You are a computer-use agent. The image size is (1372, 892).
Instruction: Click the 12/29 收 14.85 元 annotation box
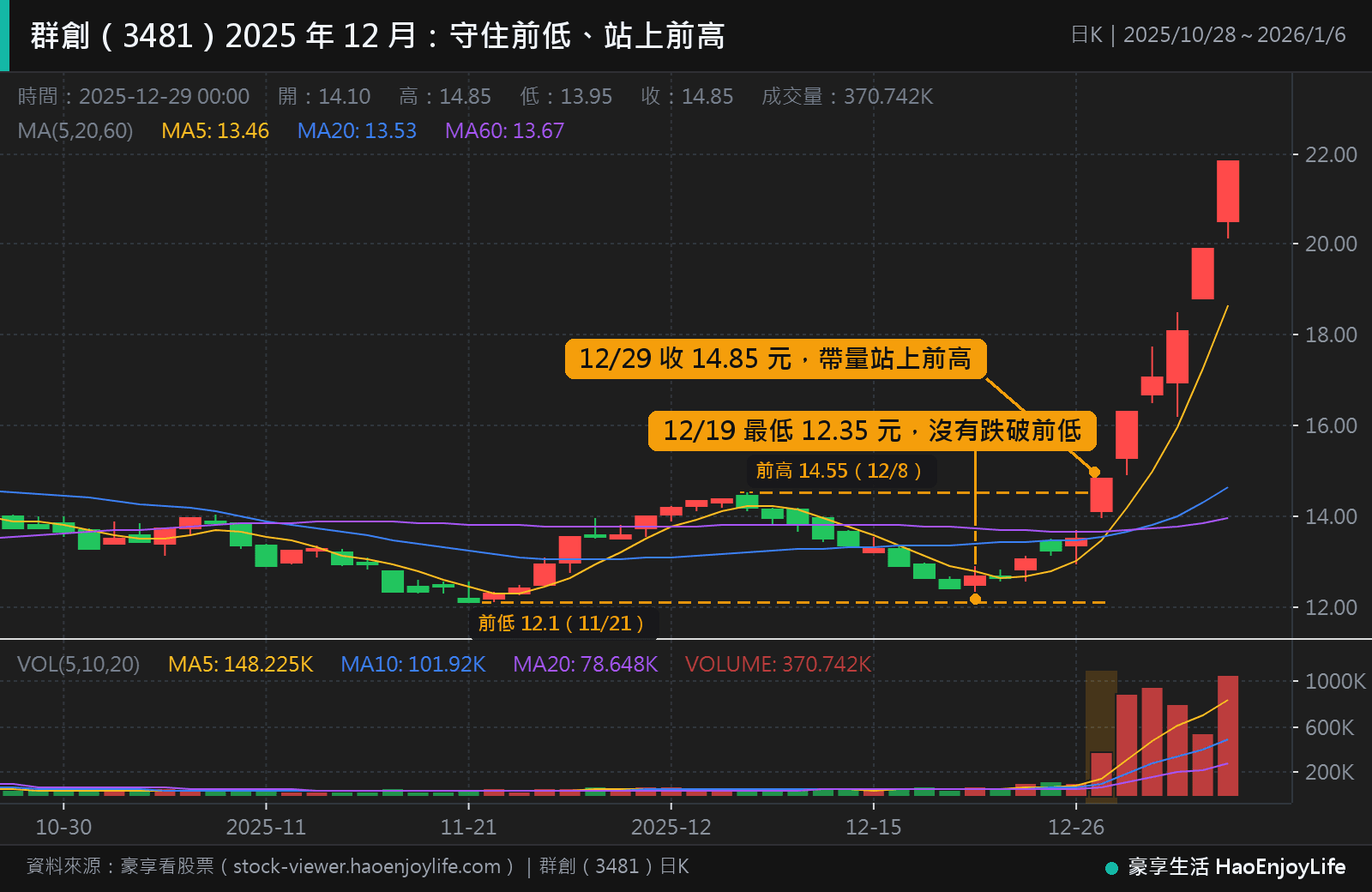tap(775, 359)
